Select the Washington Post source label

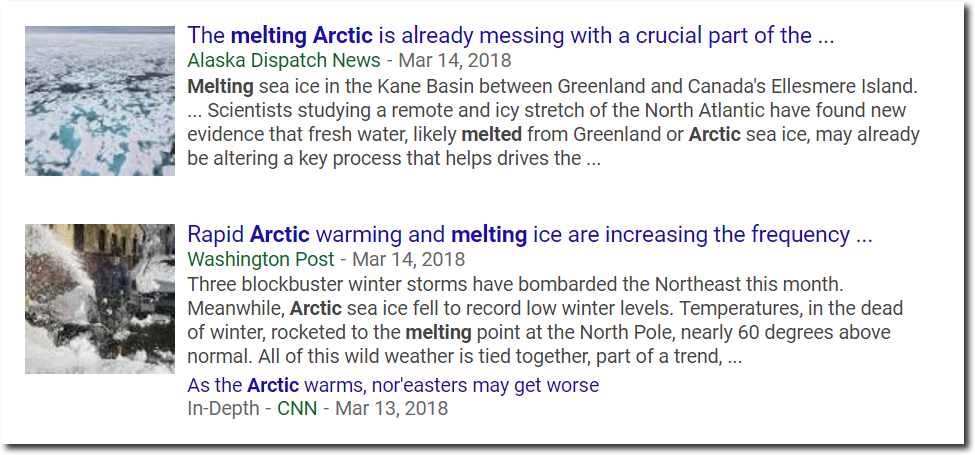261,259
